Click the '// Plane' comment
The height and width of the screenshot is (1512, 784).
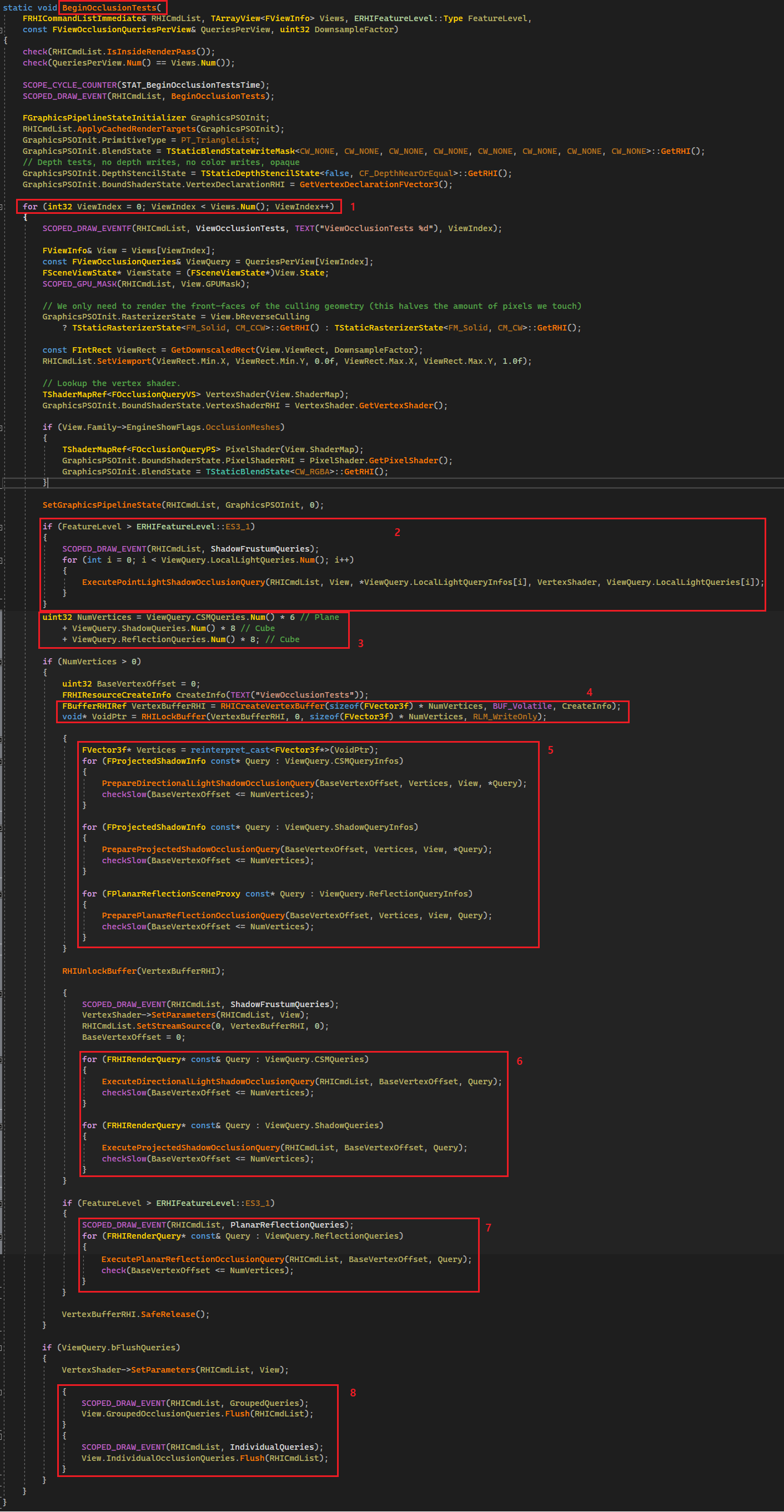tap(320, 618)
